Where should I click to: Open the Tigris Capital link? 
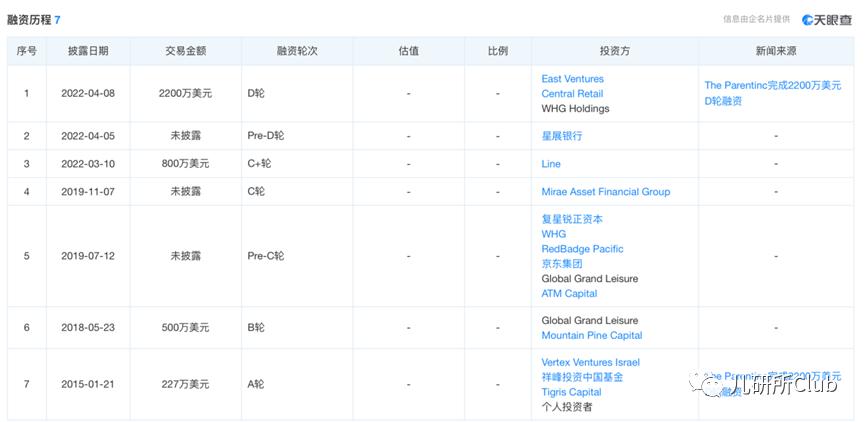click(571, 392)
